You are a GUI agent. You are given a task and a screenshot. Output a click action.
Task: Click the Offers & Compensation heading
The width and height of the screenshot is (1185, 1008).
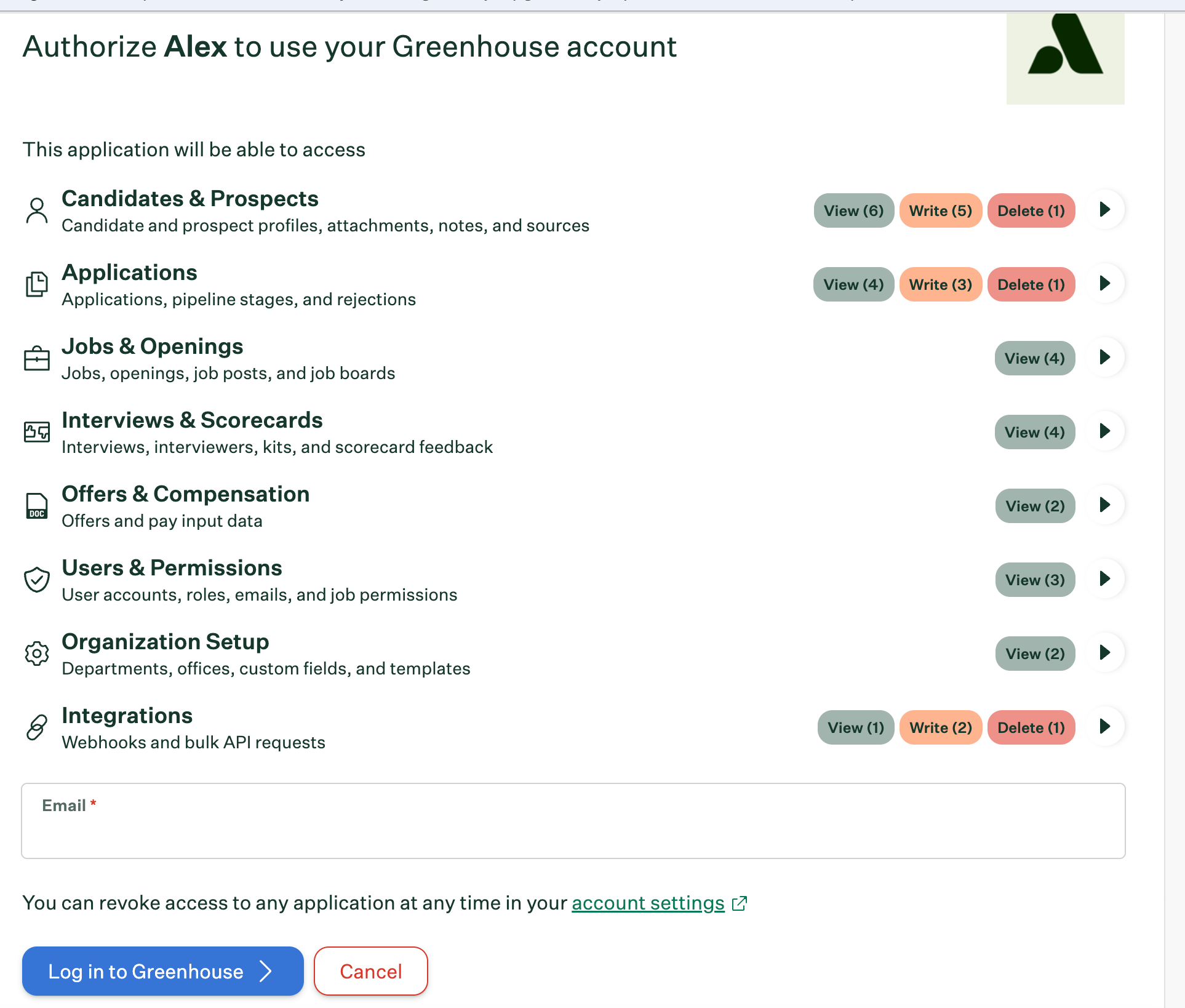tap(186, 494)
